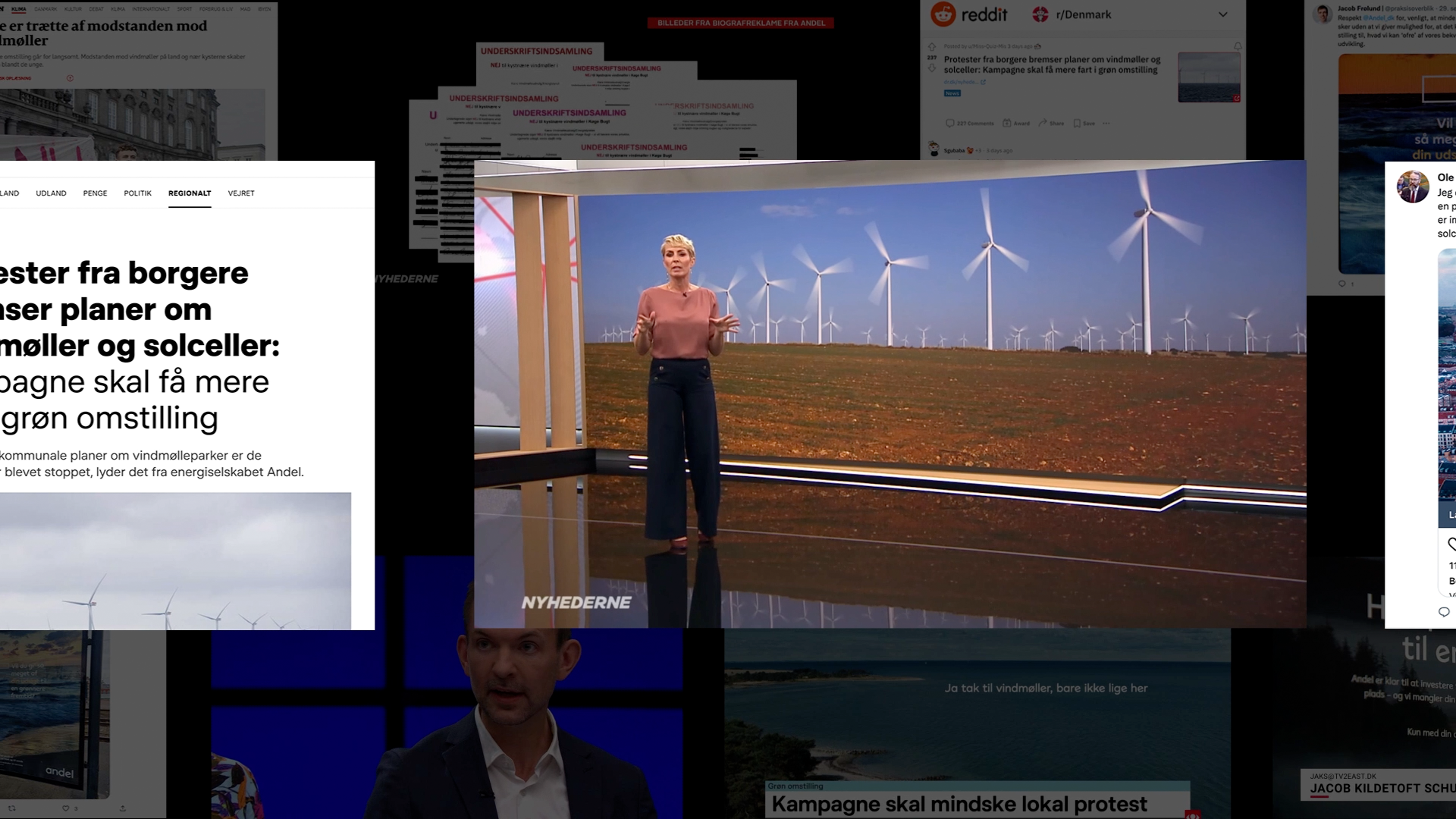Screen dimensions: 1456x819
Task: Toggle the notification bell on Reddit post
Action: coord(1238,46)
